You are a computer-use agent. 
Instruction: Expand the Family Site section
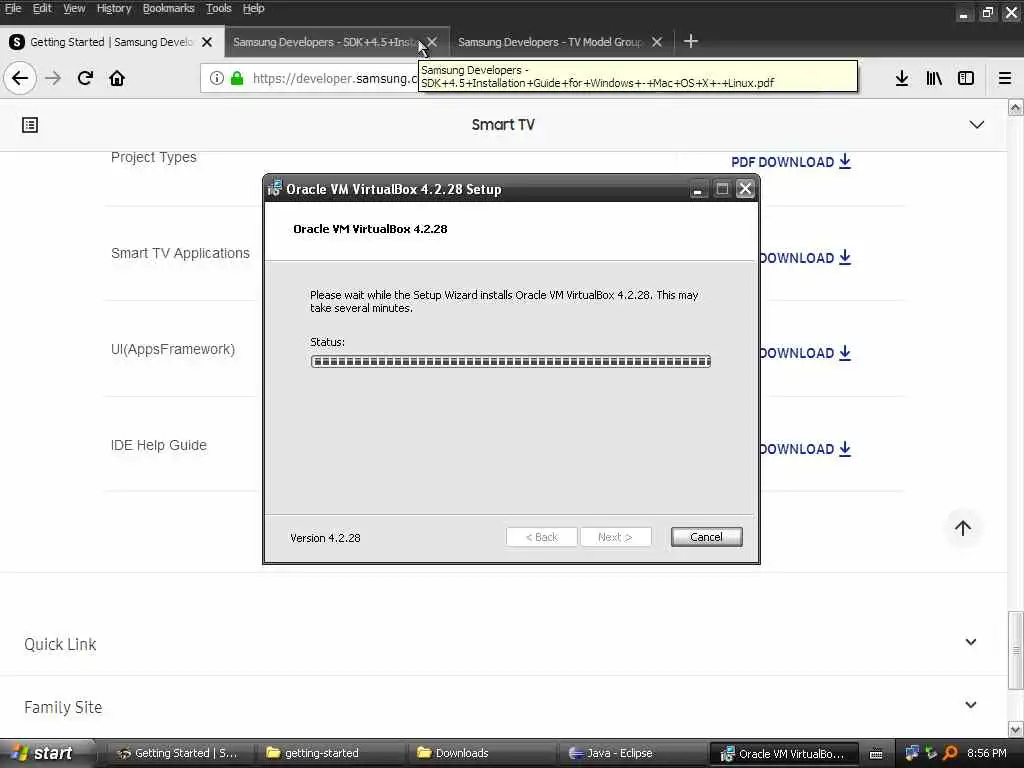pyautogui.click(x=971, y=705)
